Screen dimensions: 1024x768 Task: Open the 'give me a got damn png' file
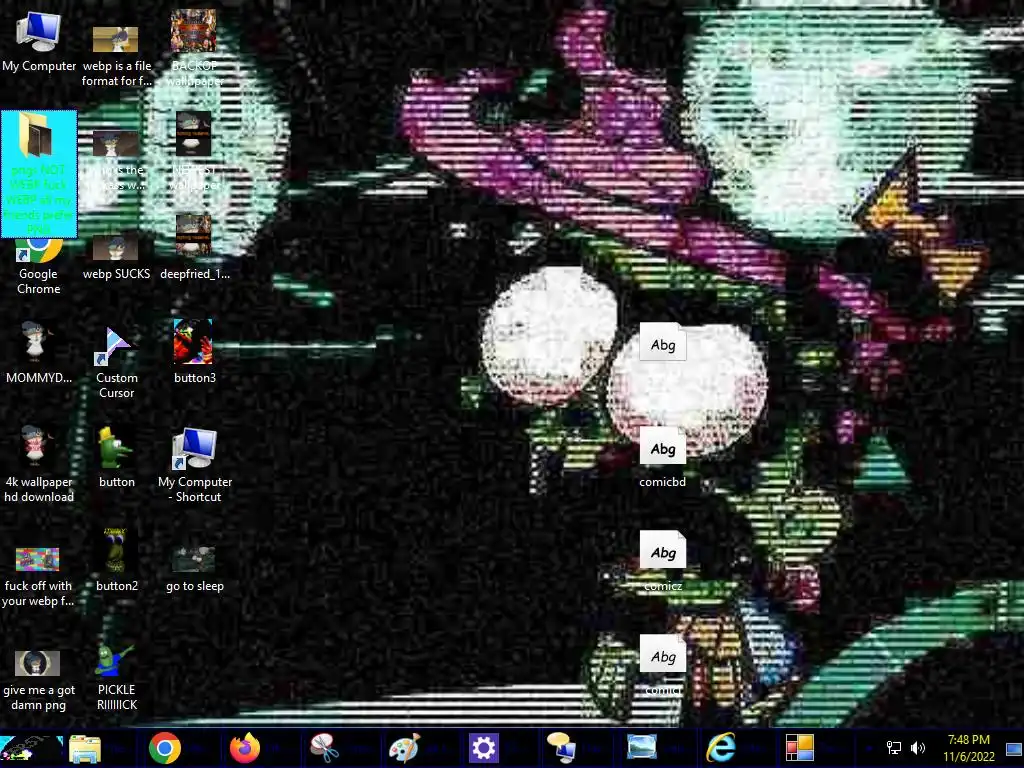39,680
